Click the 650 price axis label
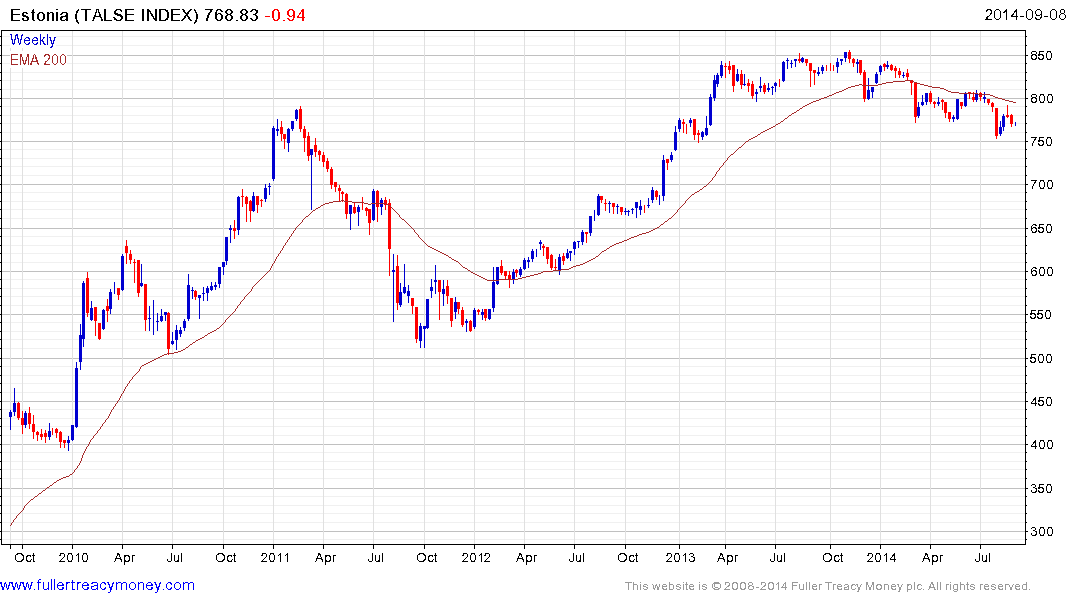 click(1041, 228)
